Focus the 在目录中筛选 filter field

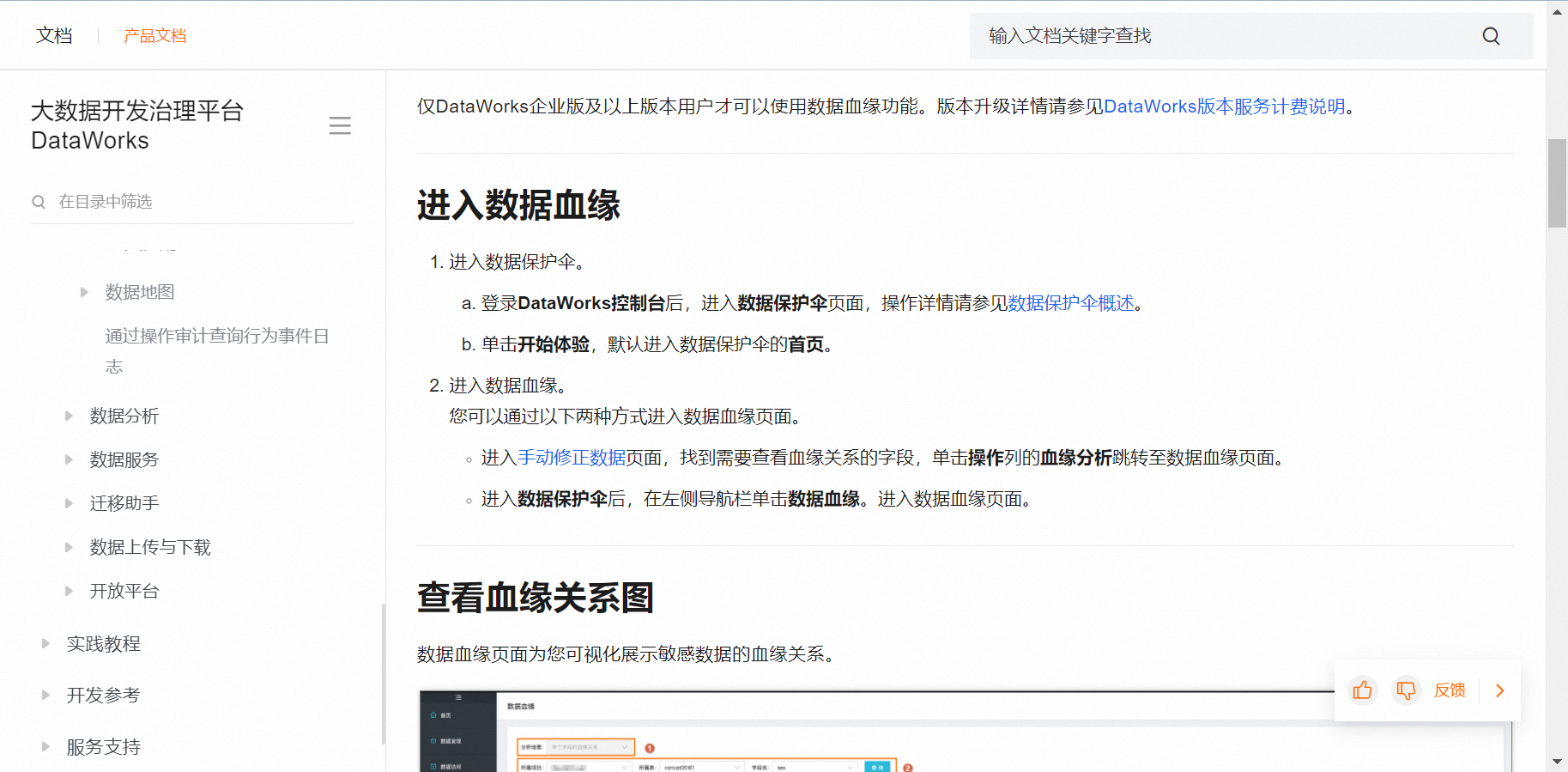(192, 202)
